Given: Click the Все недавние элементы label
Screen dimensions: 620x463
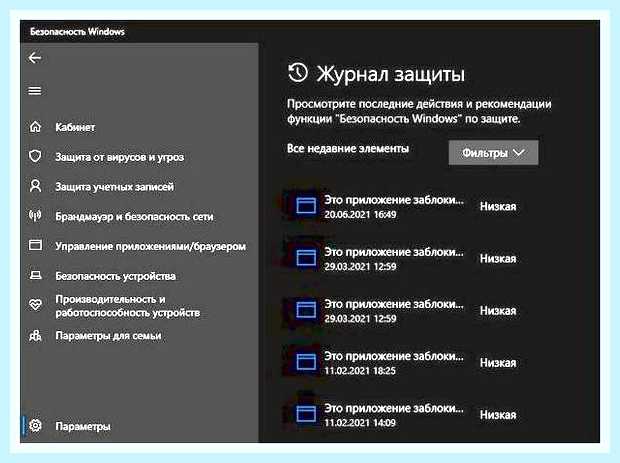Looking at the screenshot, I should click(348, 149).
